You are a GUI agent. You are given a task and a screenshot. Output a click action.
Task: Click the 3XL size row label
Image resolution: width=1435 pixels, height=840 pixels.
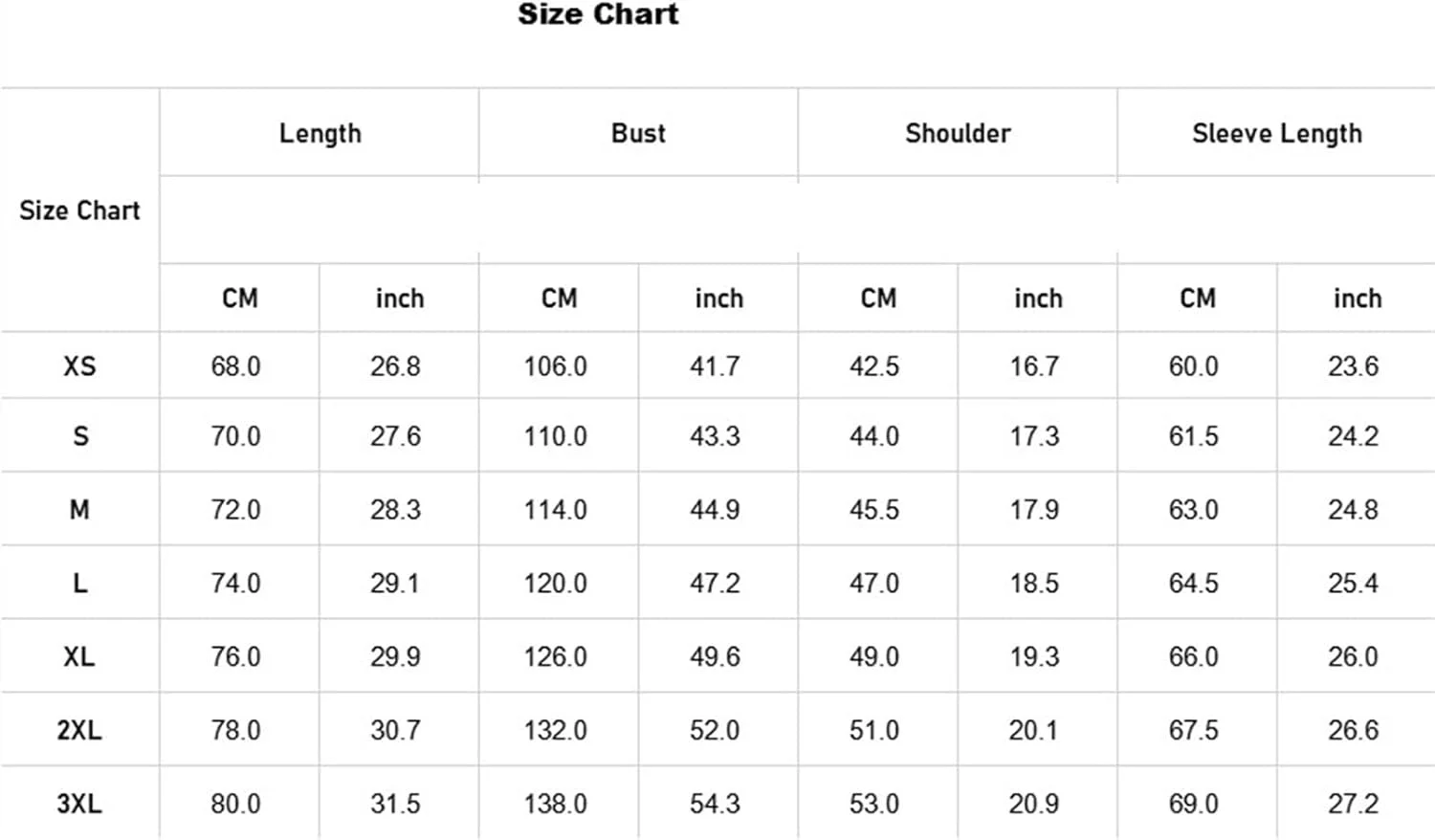click(79, 804)
